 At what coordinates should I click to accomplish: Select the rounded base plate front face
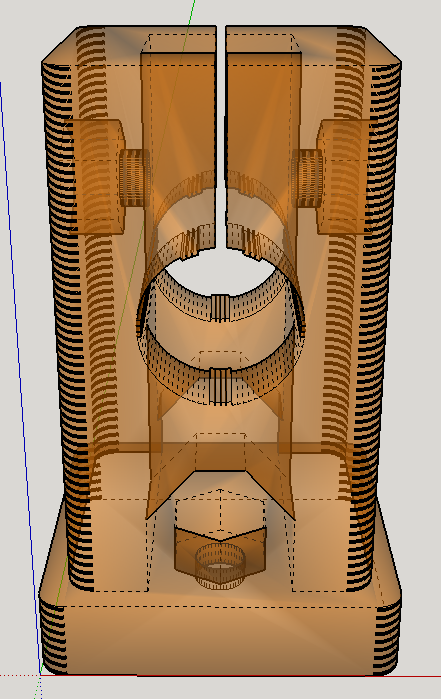219,640
